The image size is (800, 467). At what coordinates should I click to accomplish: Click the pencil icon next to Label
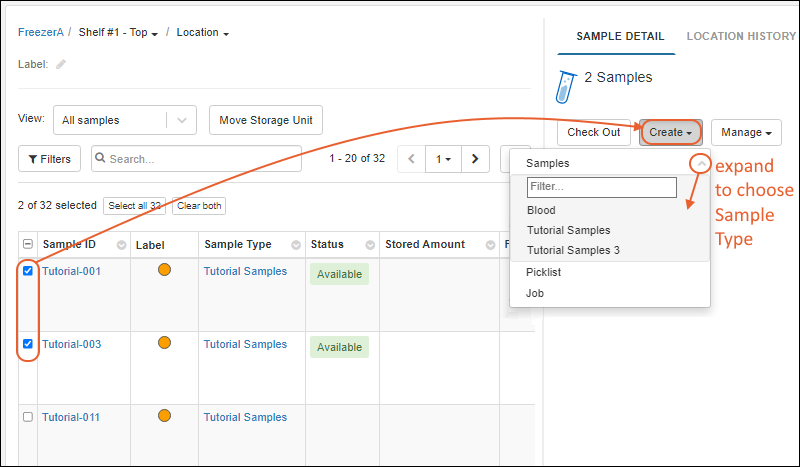(61, 64)
